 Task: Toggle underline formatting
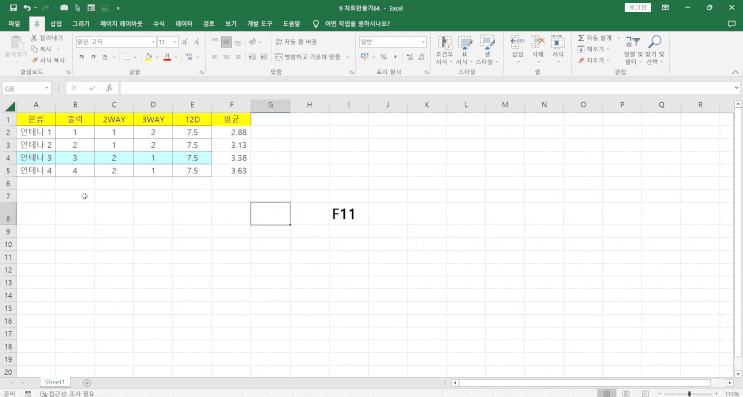point(105,57)
